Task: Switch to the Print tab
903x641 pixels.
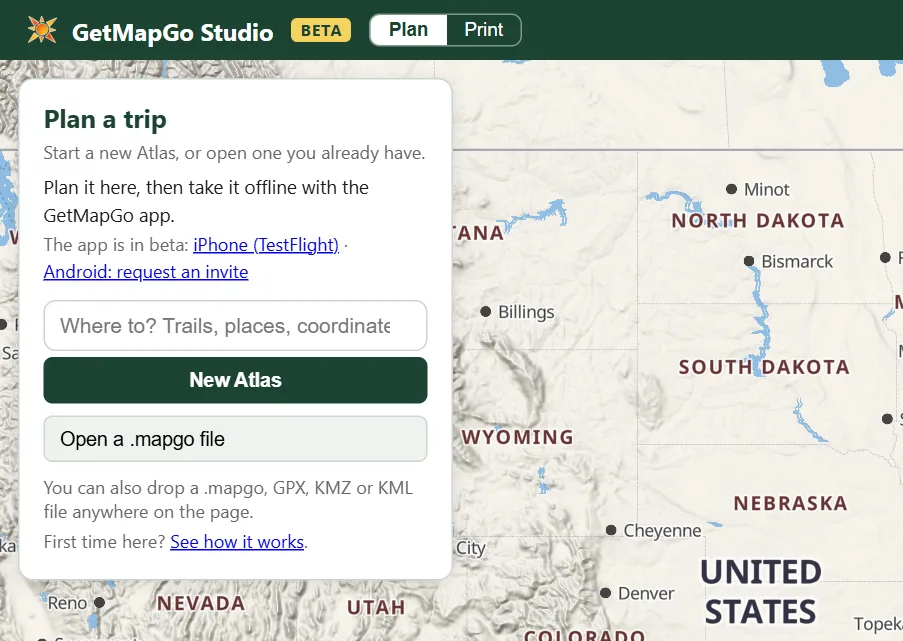Action: (484, 29)
